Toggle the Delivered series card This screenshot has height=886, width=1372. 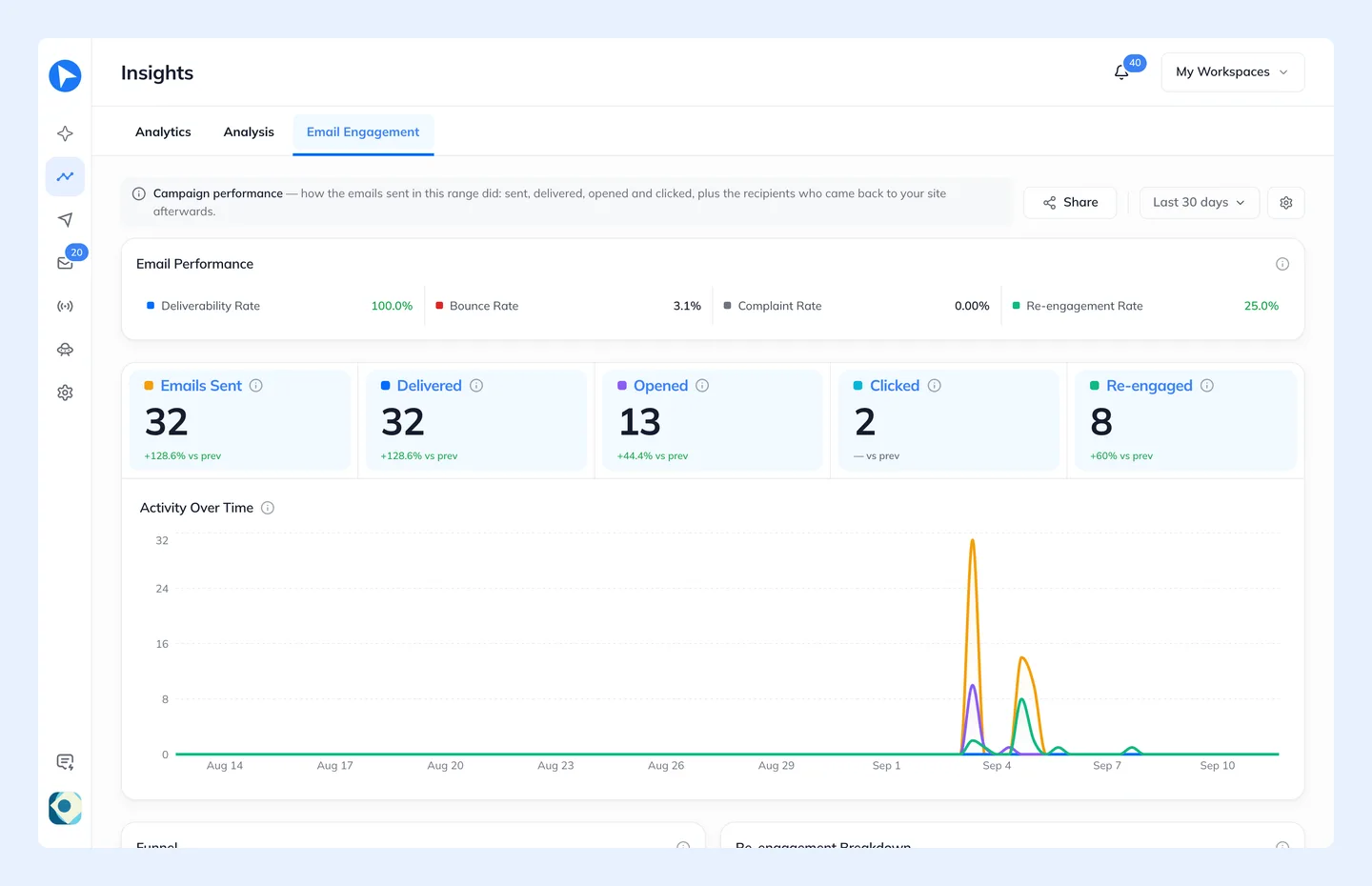pos(476,420)
